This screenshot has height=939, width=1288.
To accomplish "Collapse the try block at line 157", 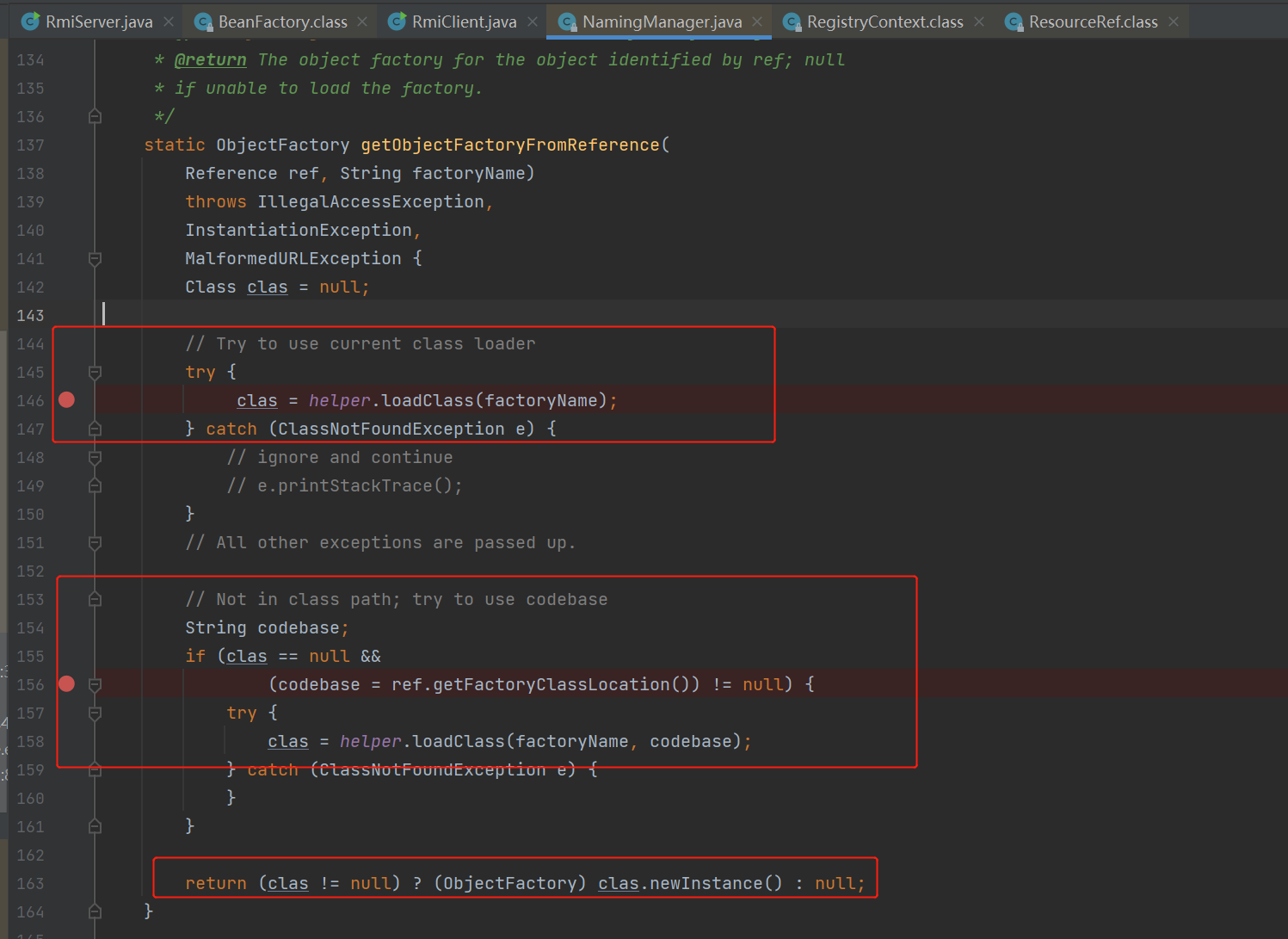I will pyautogui.click(x=96, y=713).
